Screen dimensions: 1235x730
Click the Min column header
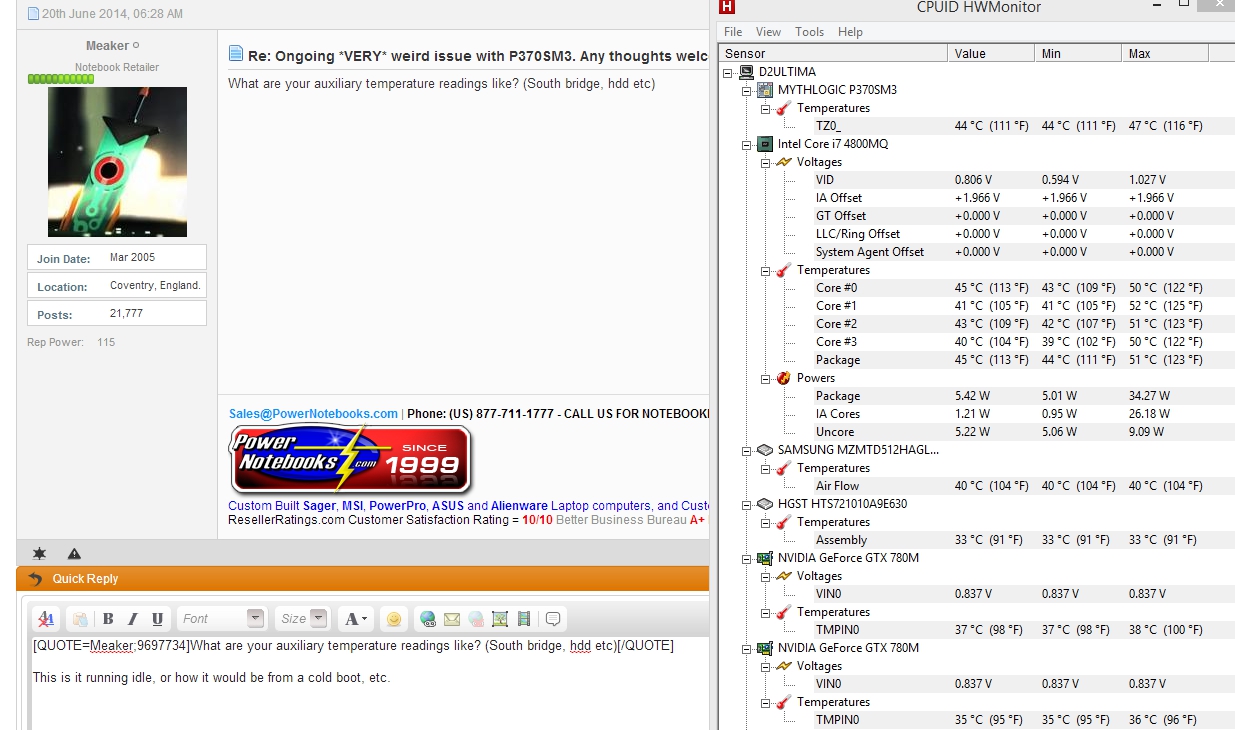pos(1077,53)
